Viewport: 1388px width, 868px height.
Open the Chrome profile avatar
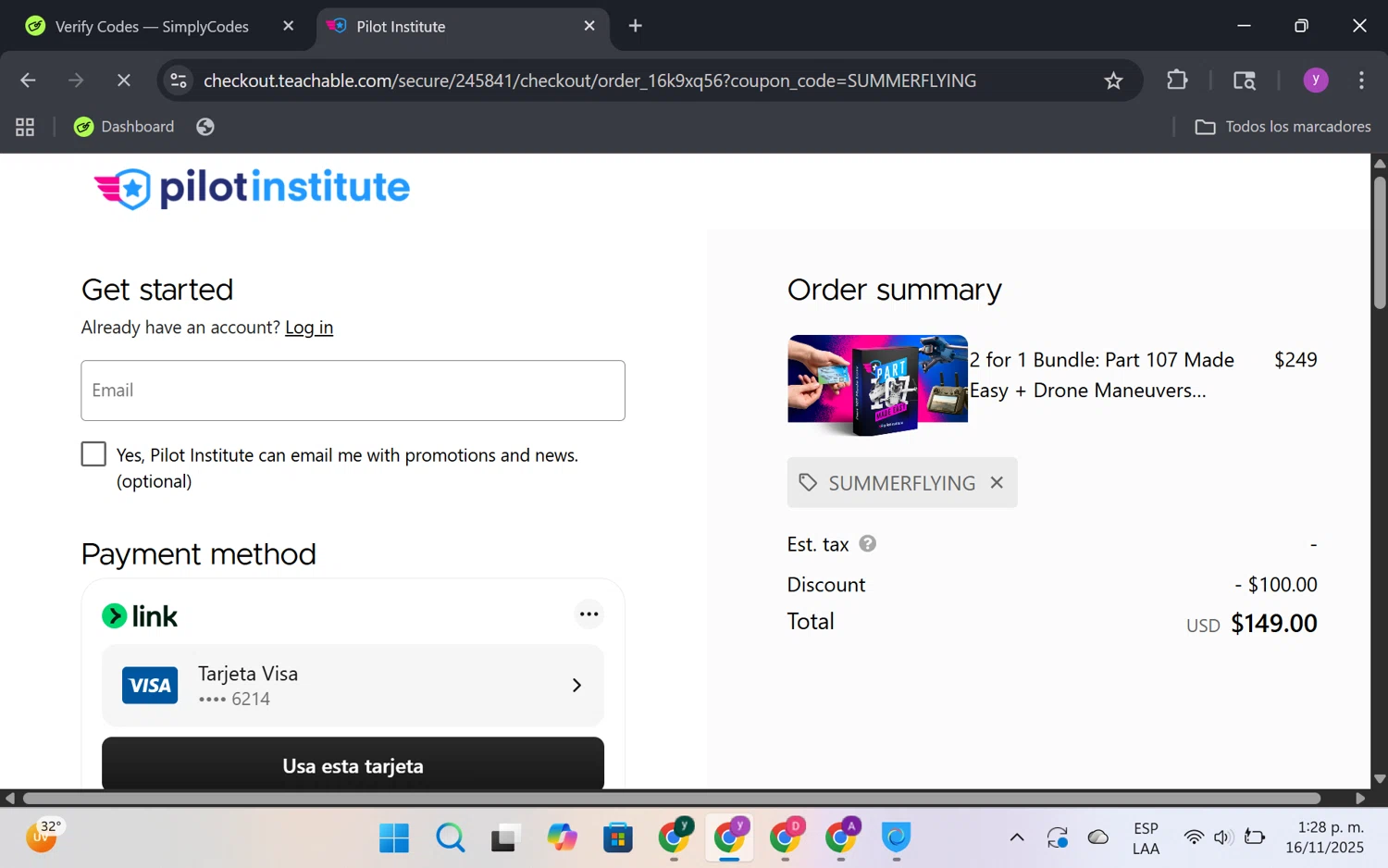tap(1316, 81)
